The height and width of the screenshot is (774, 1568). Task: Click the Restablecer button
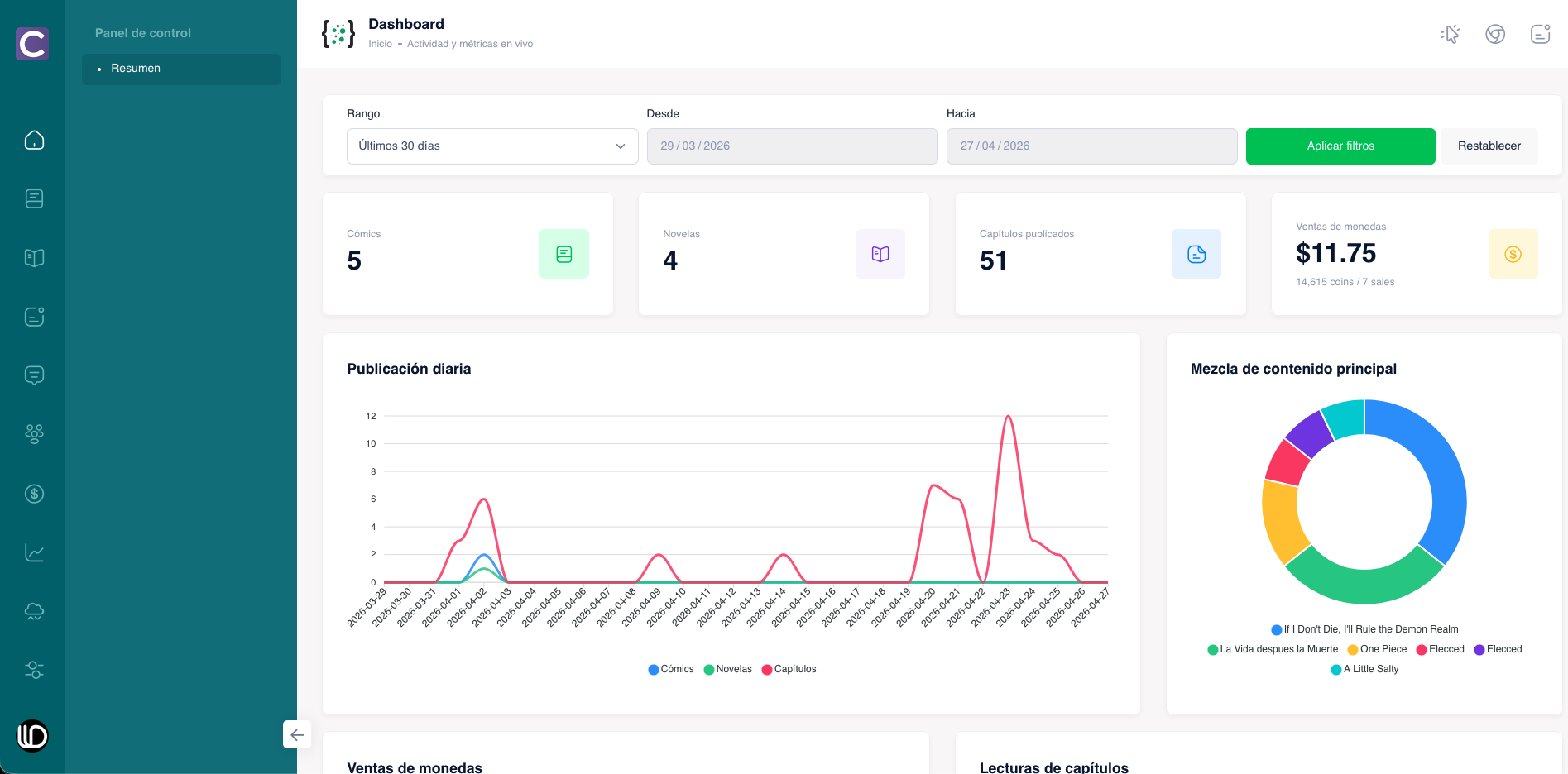1489,146
